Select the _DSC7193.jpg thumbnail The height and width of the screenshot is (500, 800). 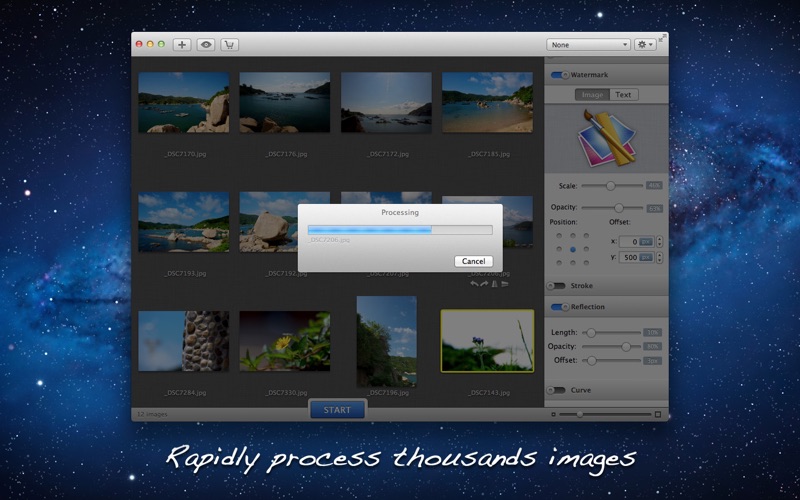point(184,222)
